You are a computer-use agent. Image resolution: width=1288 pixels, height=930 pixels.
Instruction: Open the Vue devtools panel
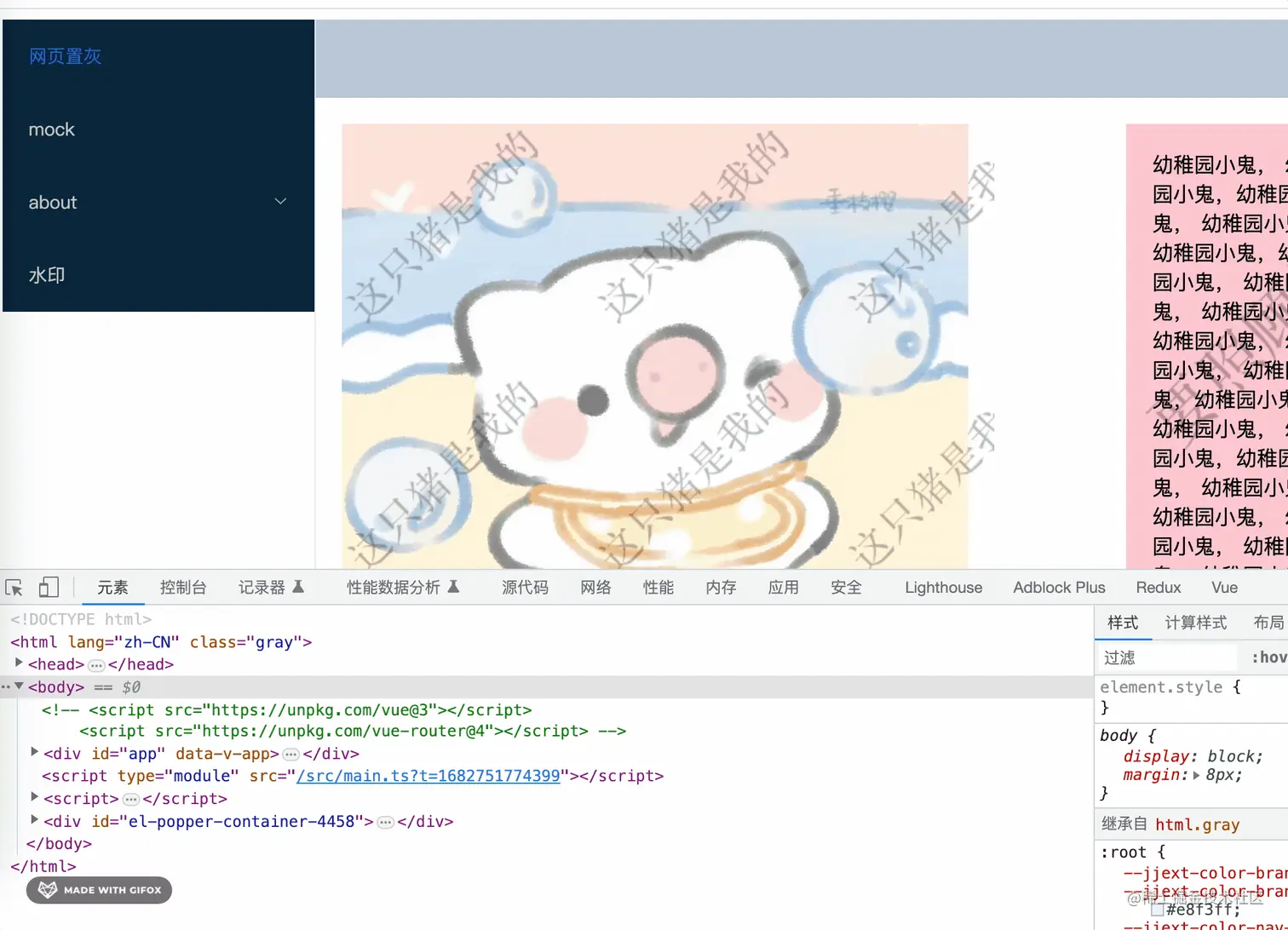pos(1223,587)
